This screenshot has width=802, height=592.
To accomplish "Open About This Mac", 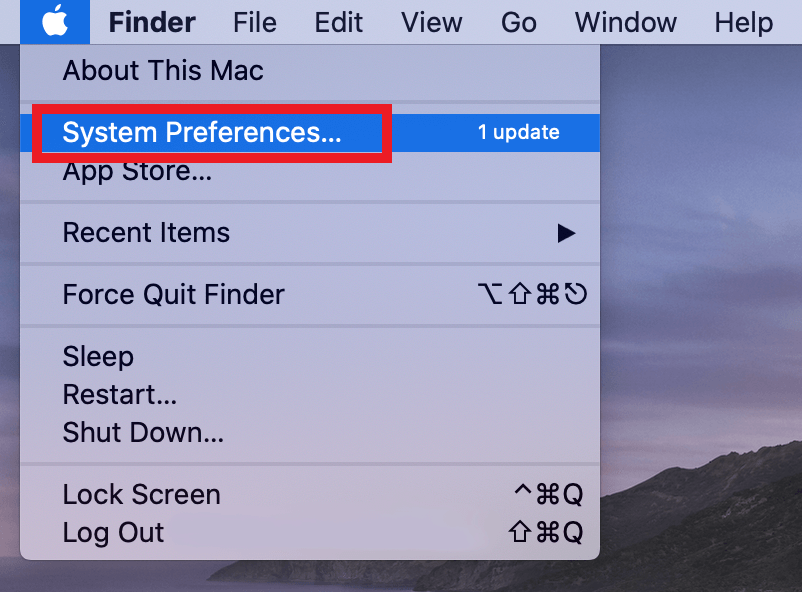I will pyautogui.click(x=163, y=70).
